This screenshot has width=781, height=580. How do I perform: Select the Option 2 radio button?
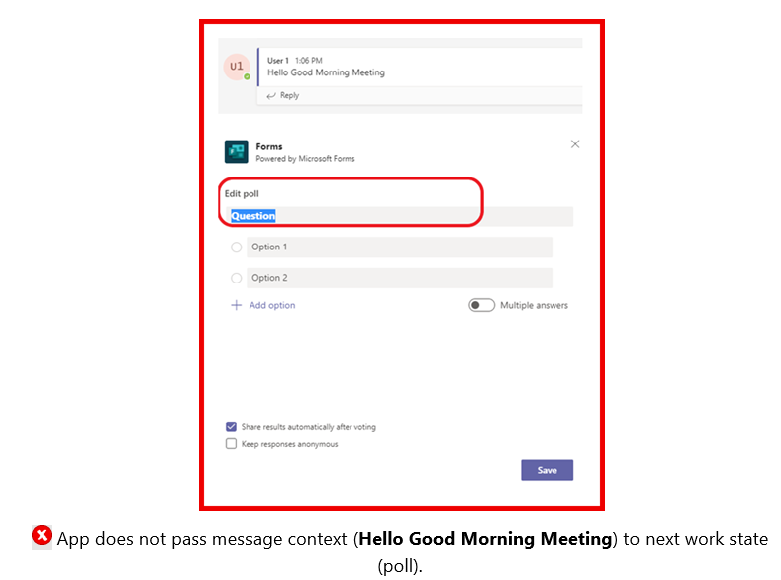pos(237,278)
